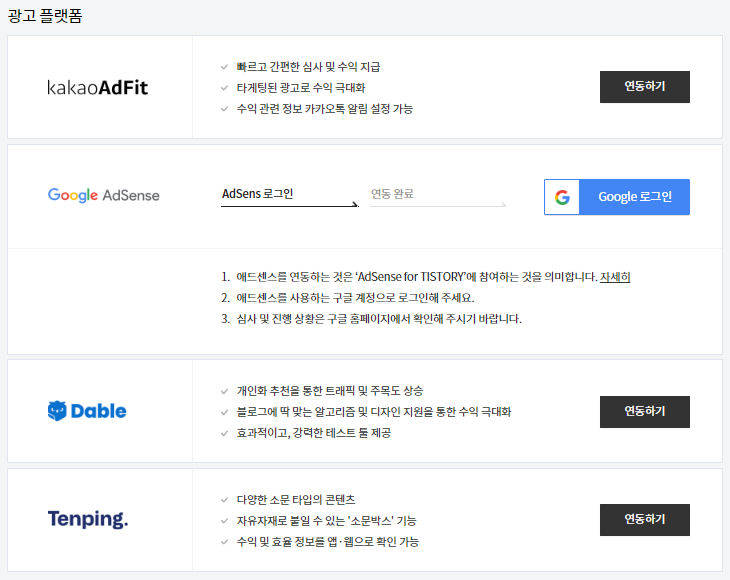Click the Dable logo
Viewport: 730px width, 580px height.
tap(87, 411)
